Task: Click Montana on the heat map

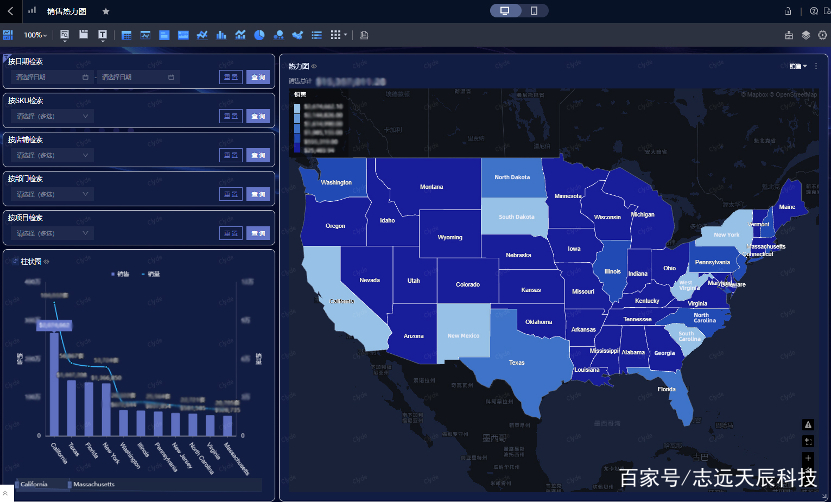Action: [x=431, y=186]
